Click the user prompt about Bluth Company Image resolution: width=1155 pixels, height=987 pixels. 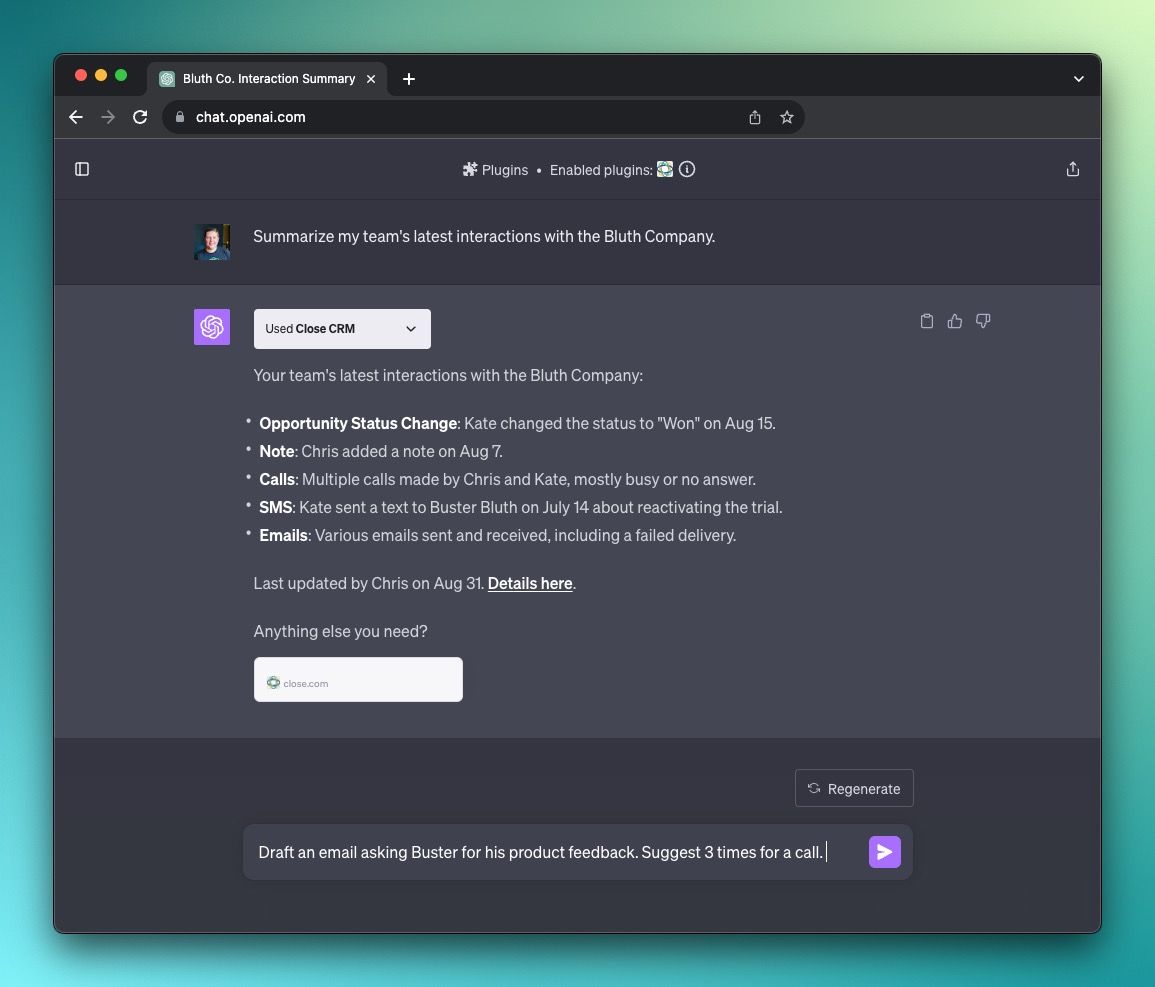pyautogui.click(x=484, y=236)
